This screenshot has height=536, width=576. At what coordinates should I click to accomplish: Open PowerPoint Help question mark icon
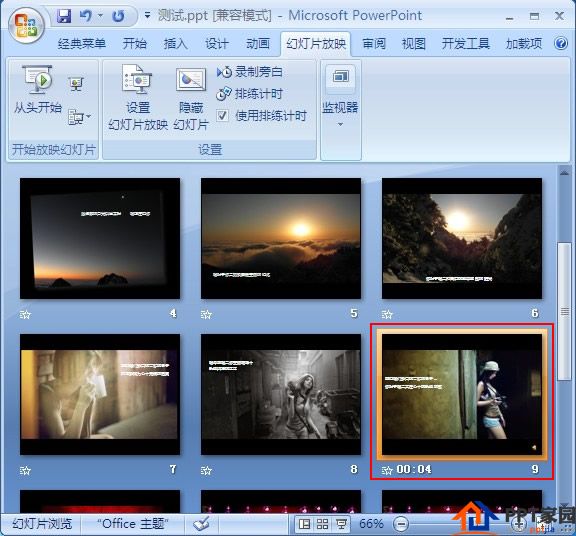[561, 43]
